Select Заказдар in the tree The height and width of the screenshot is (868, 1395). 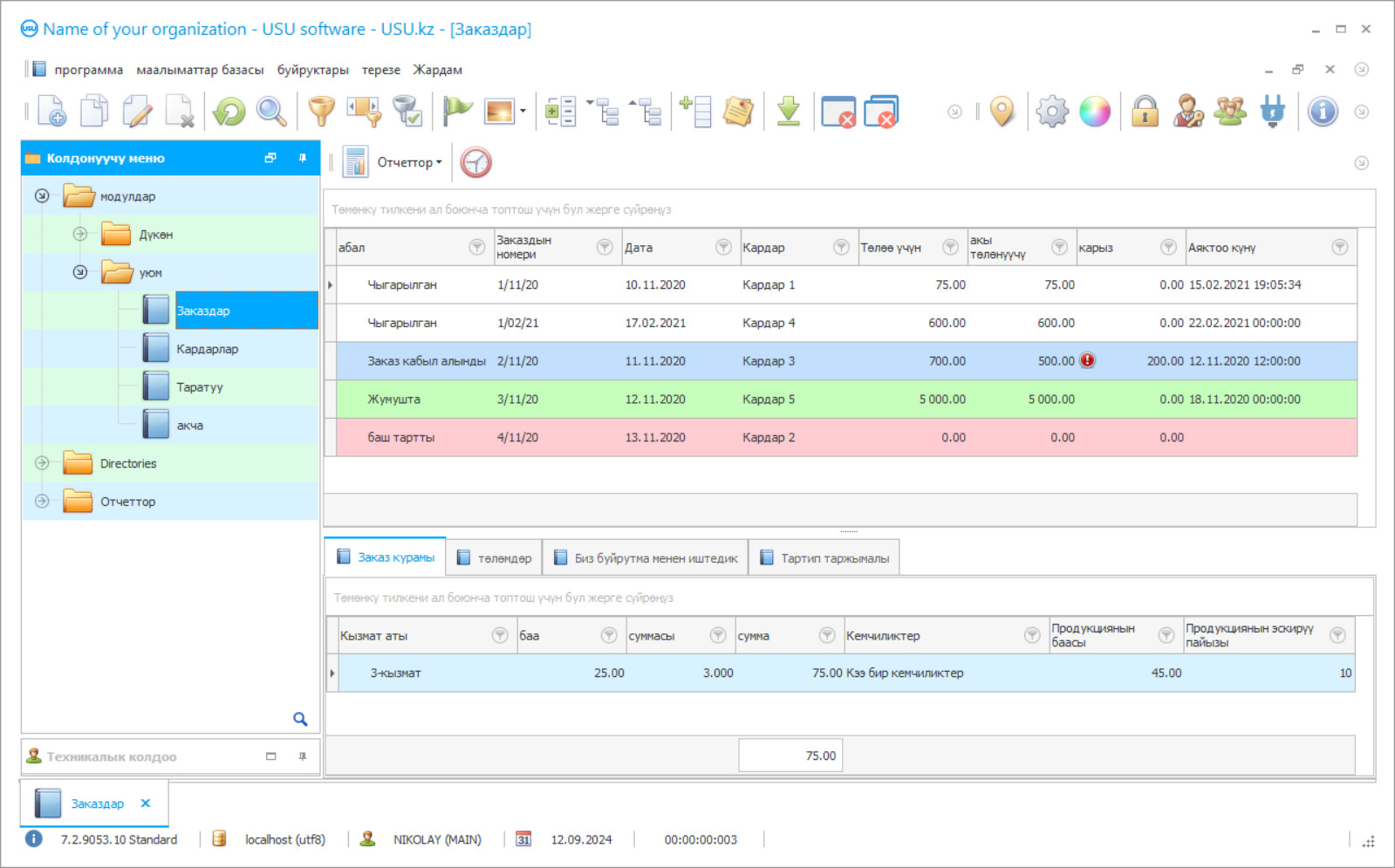tap(246, 311)
